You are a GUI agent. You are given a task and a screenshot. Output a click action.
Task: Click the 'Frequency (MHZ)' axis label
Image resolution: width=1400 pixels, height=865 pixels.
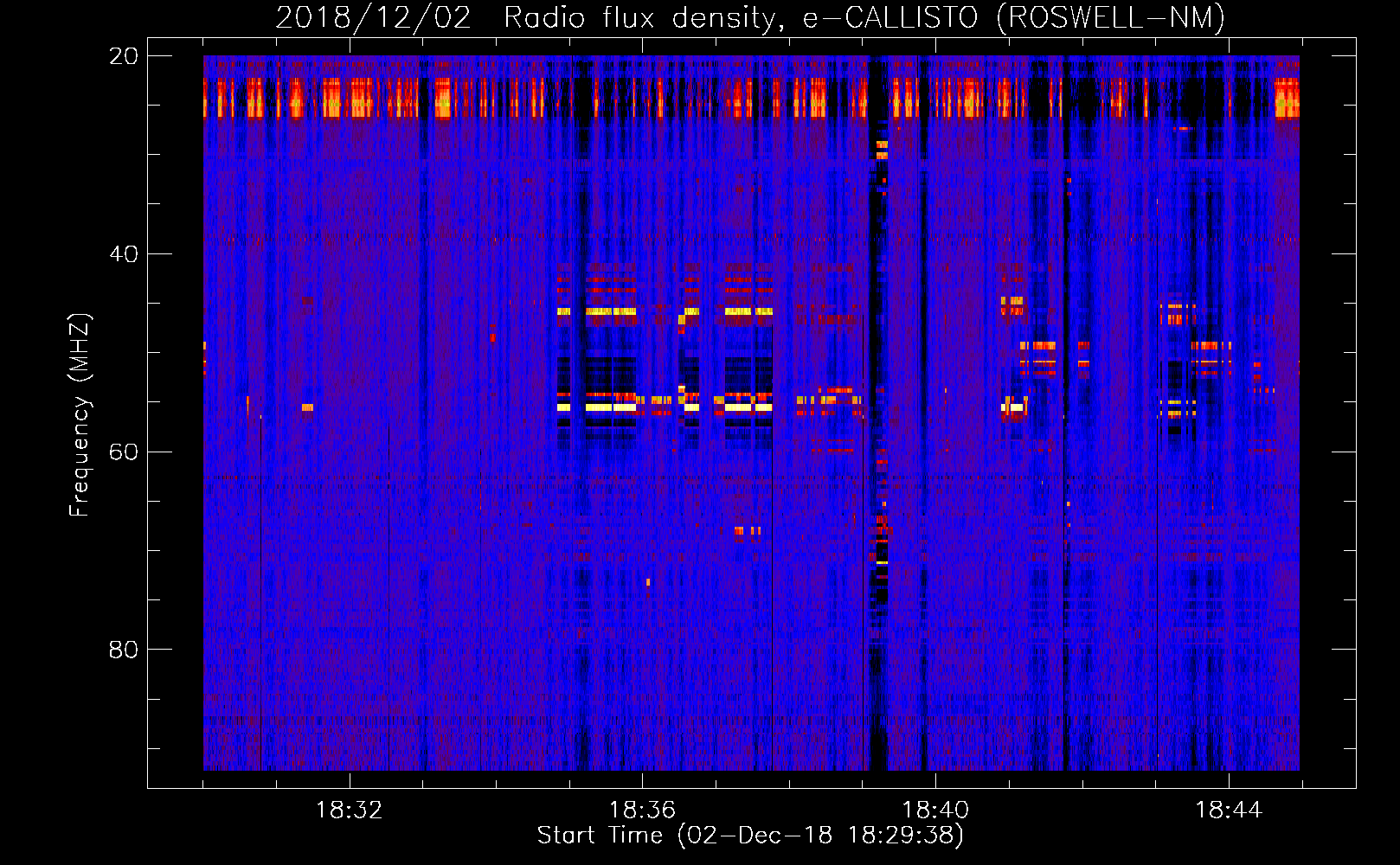click(x=80, y=415)
